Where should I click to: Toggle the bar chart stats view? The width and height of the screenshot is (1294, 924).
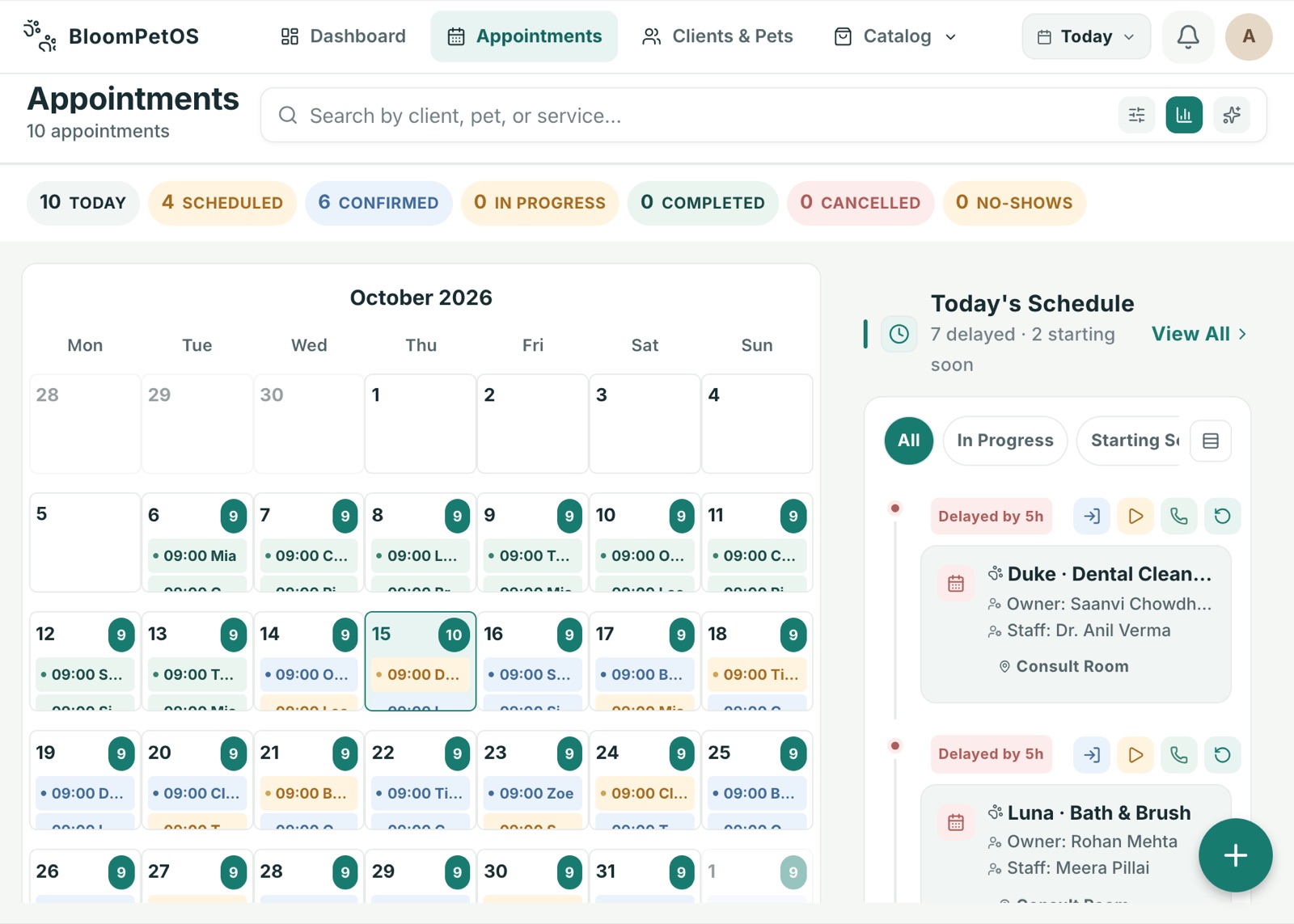pyautogui.click(x=1183, y=115)
